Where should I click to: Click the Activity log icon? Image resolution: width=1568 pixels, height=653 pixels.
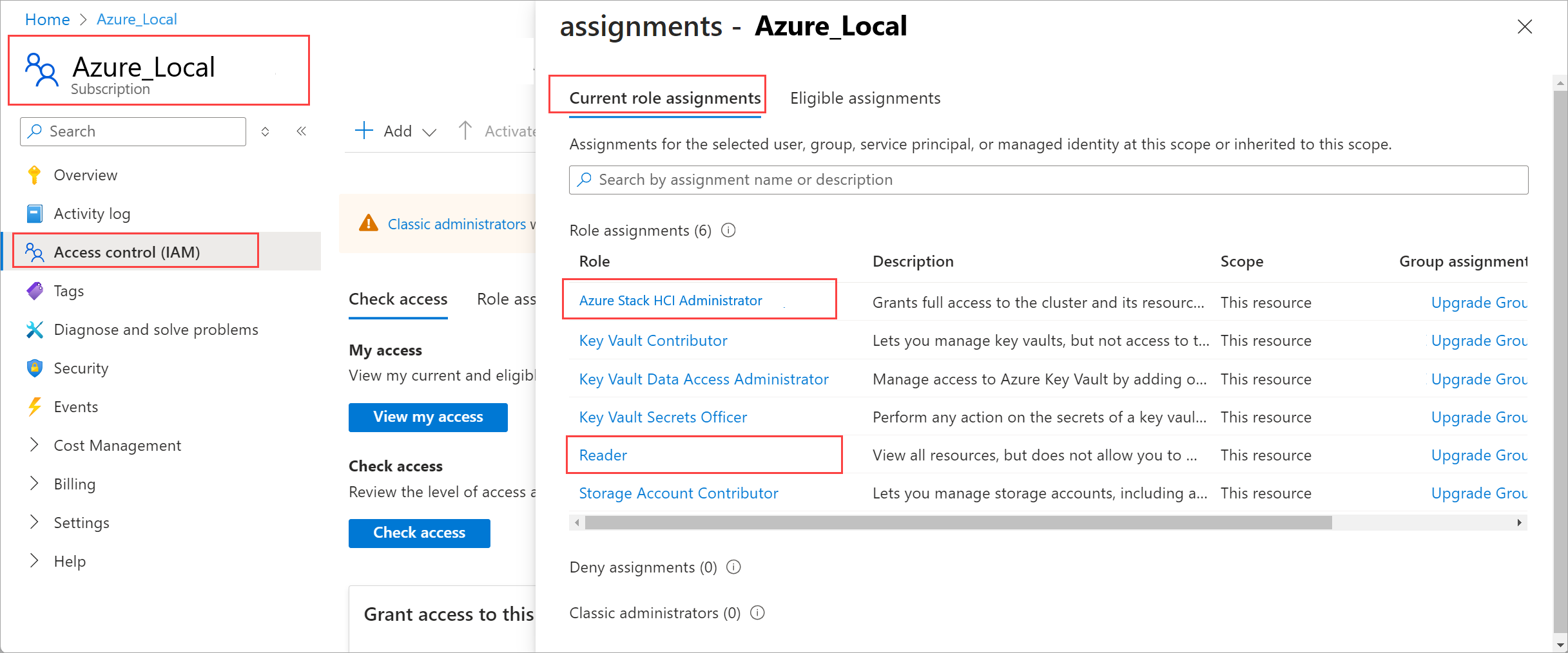pos(35,214)
